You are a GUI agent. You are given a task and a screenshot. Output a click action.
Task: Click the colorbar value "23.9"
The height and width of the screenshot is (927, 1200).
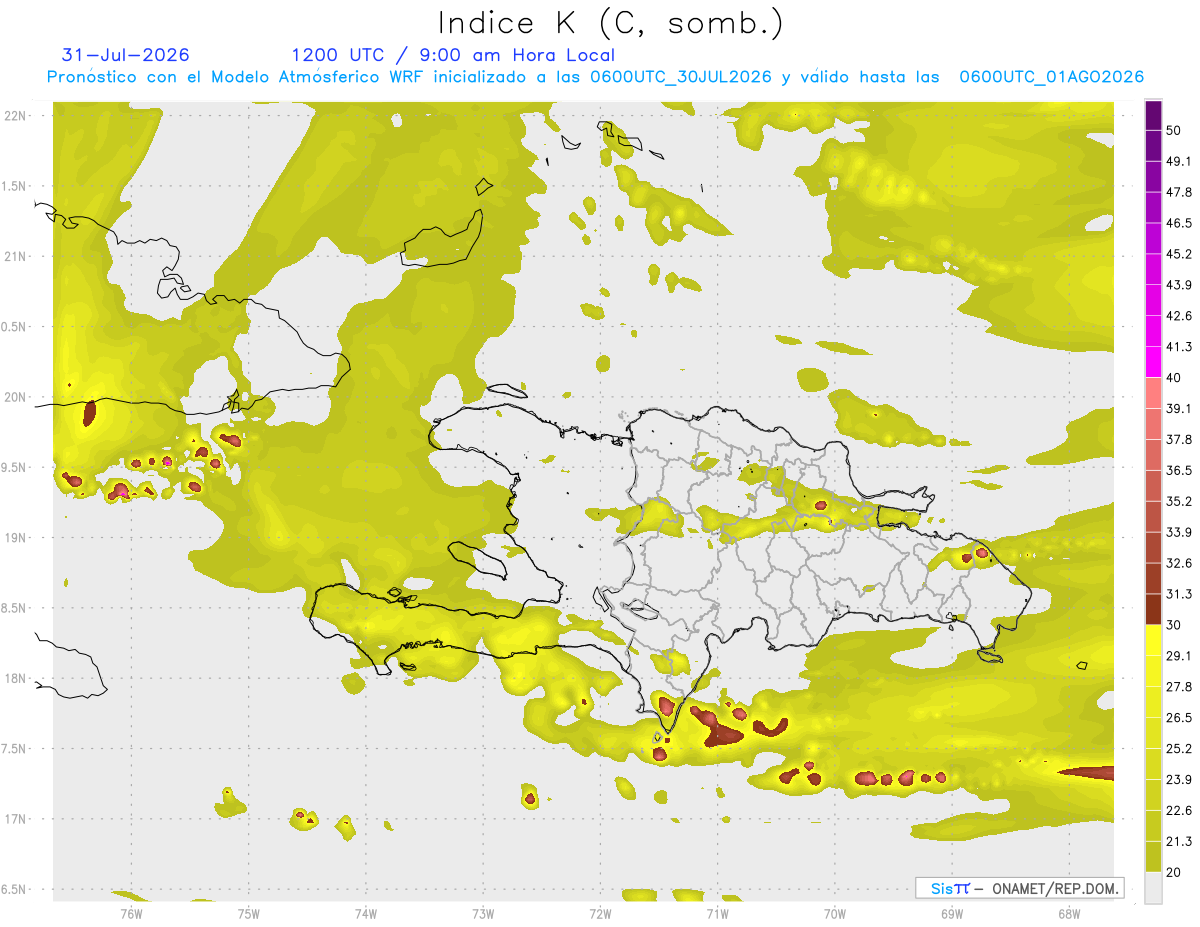(x=1179, y=780)
